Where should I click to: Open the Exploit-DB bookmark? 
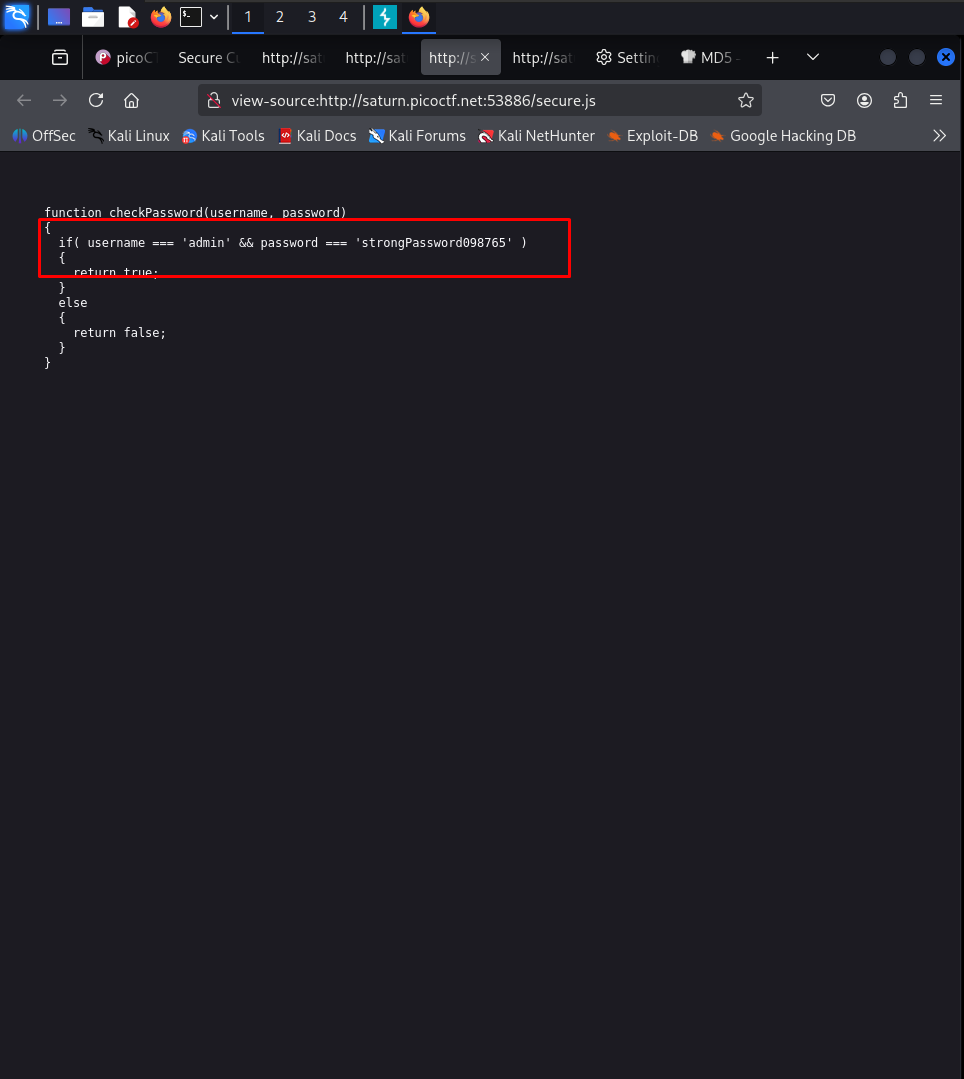(652, 136)
